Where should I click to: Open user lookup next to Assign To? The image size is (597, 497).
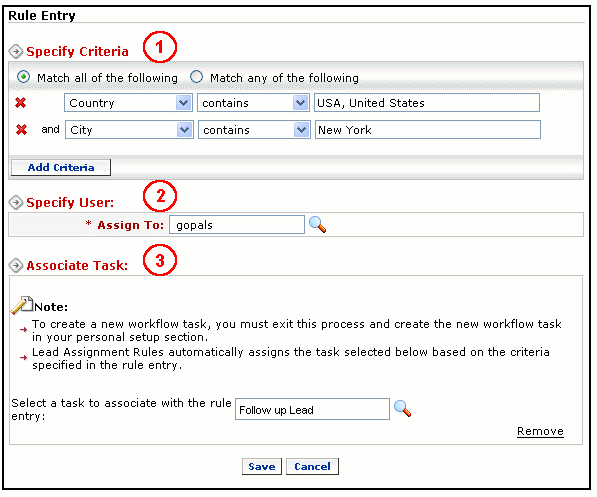318,224
